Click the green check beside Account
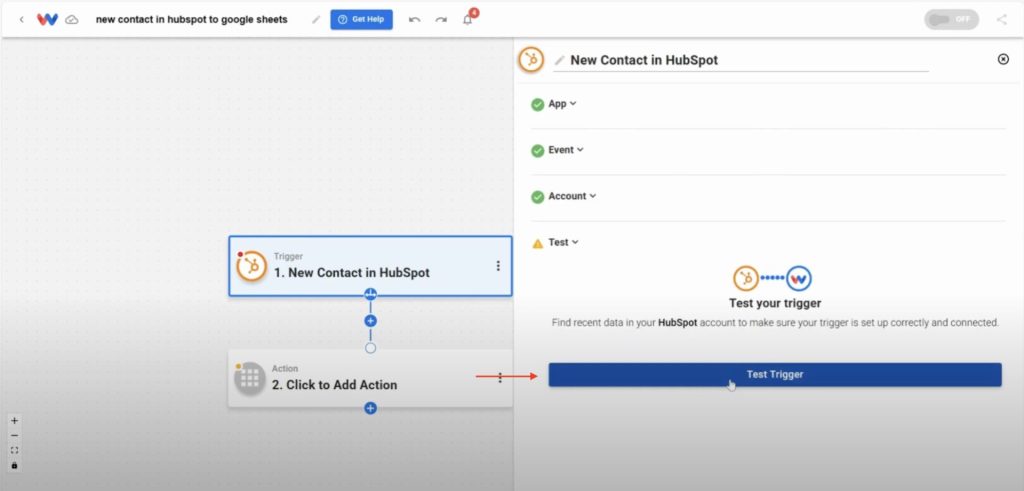 click(x=537, y=197)
